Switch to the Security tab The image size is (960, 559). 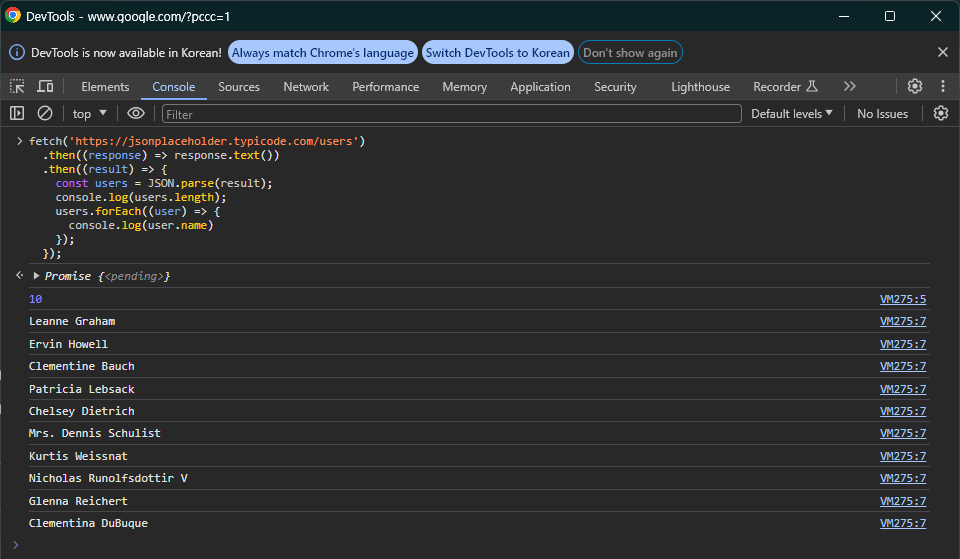[615, 87]
